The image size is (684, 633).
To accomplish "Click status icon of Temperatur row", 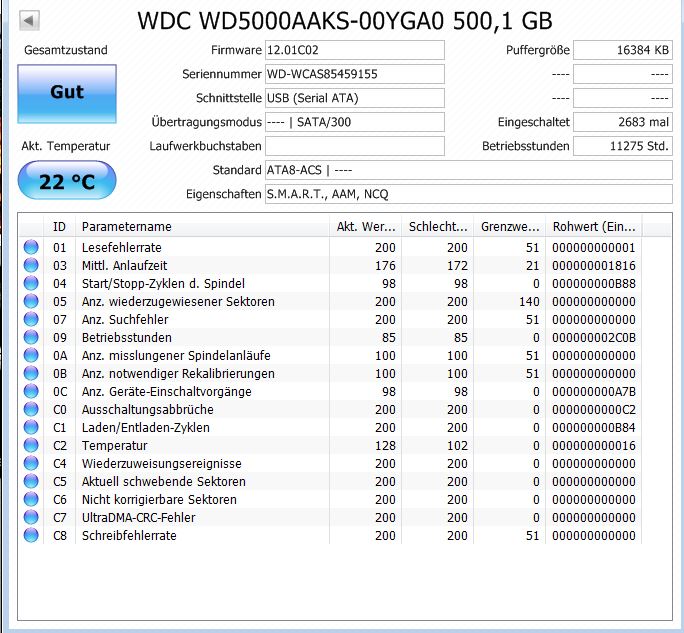I will [31, 445].
